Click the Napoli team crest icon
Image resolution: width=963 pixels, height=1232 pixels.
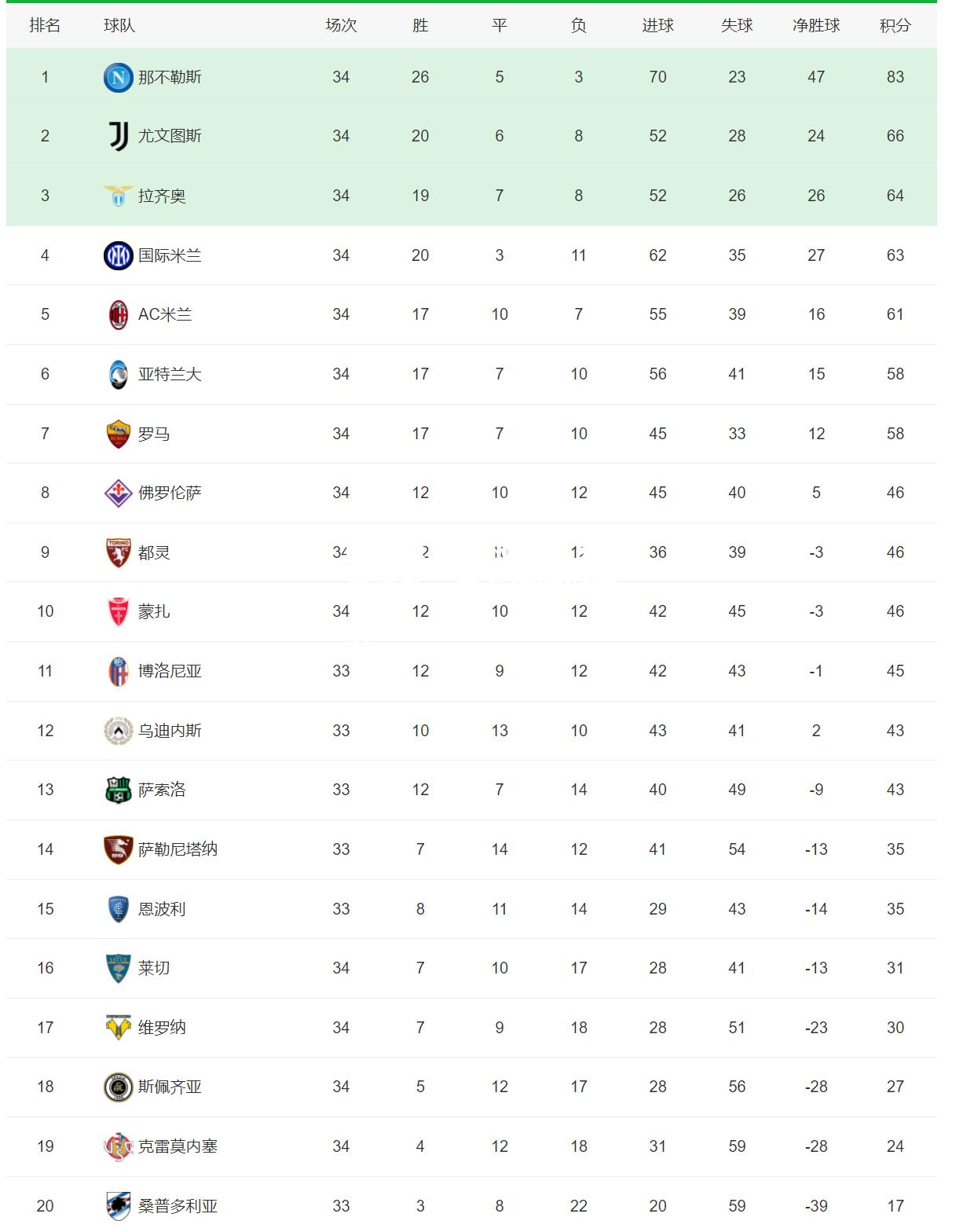pyautogui.click(x=118, y=77)
